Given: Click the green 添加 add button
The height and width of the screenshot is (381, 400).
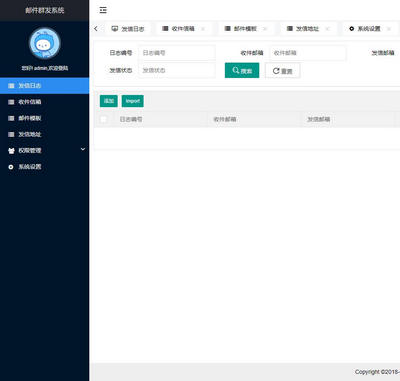Looking at the screenshot, I should (x=109, y=101).
